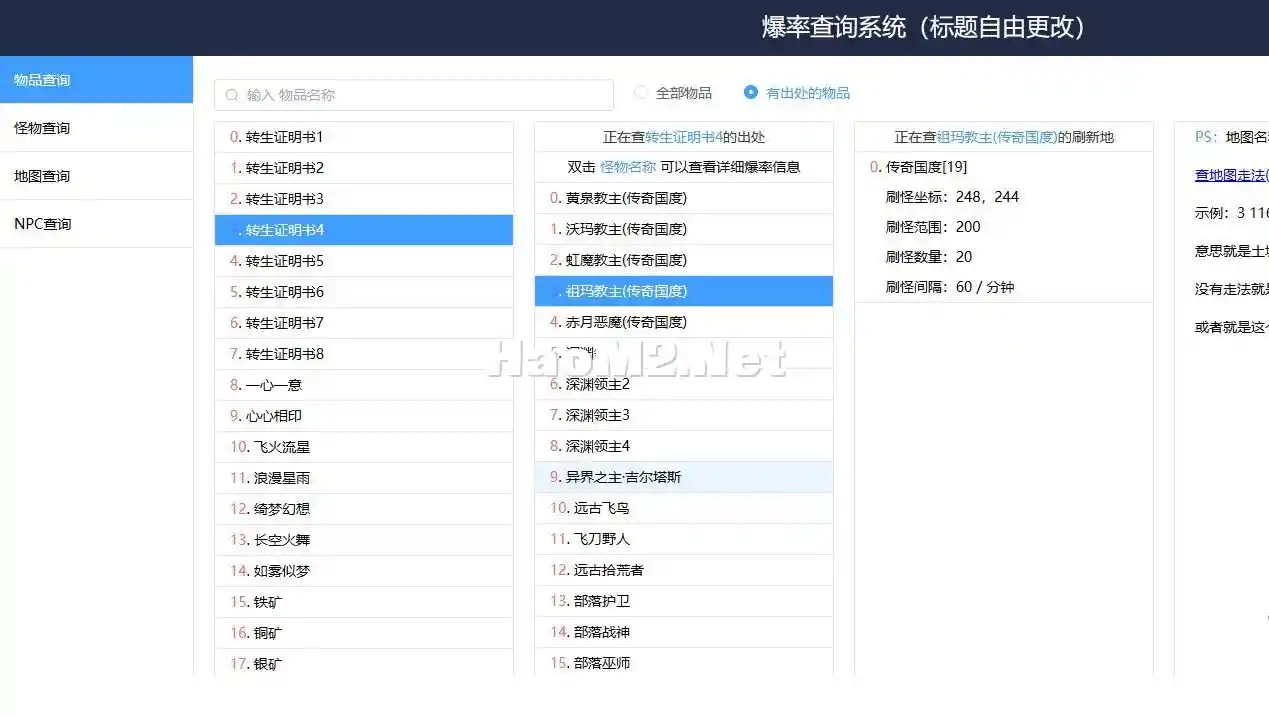Select monster 深渊领主4
The height and width of the screenshot is (714, 1269).
(684, 446)
